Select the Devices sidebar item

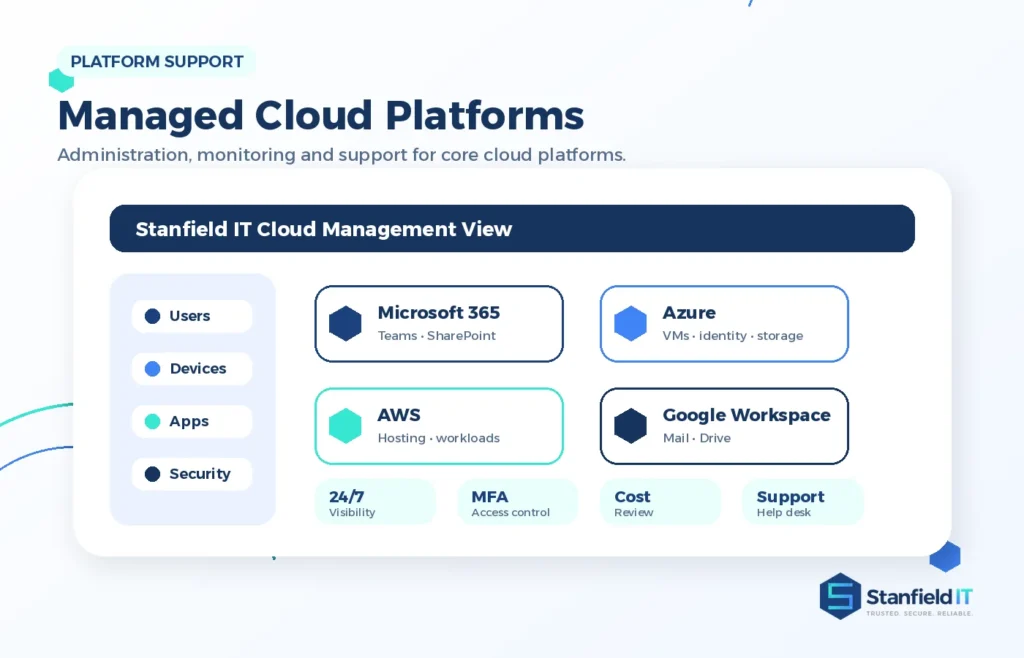click(192, 369)
